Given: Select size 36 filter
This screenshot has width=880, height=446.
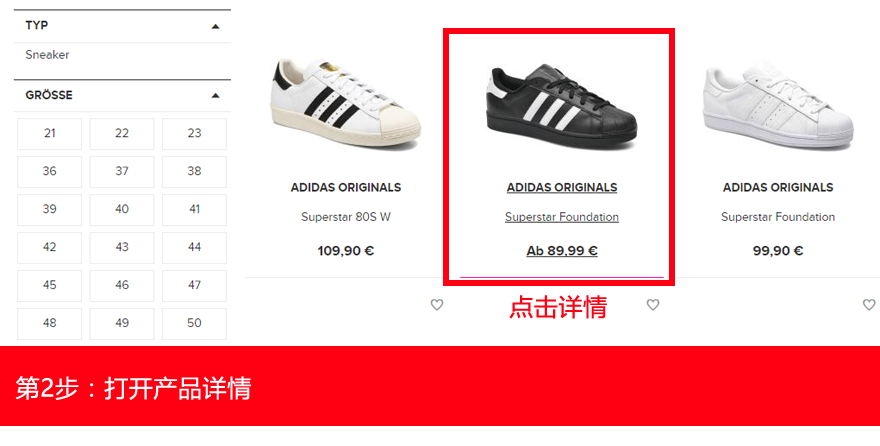Looking at the screenshot, I should tap(49, 172).
